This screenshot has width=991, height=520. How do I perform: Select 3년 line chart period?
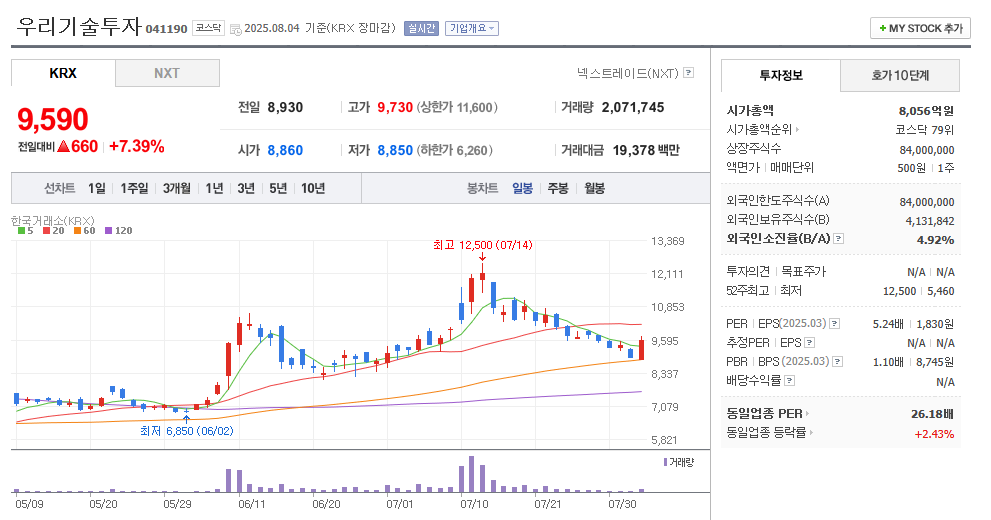point(246,188)
